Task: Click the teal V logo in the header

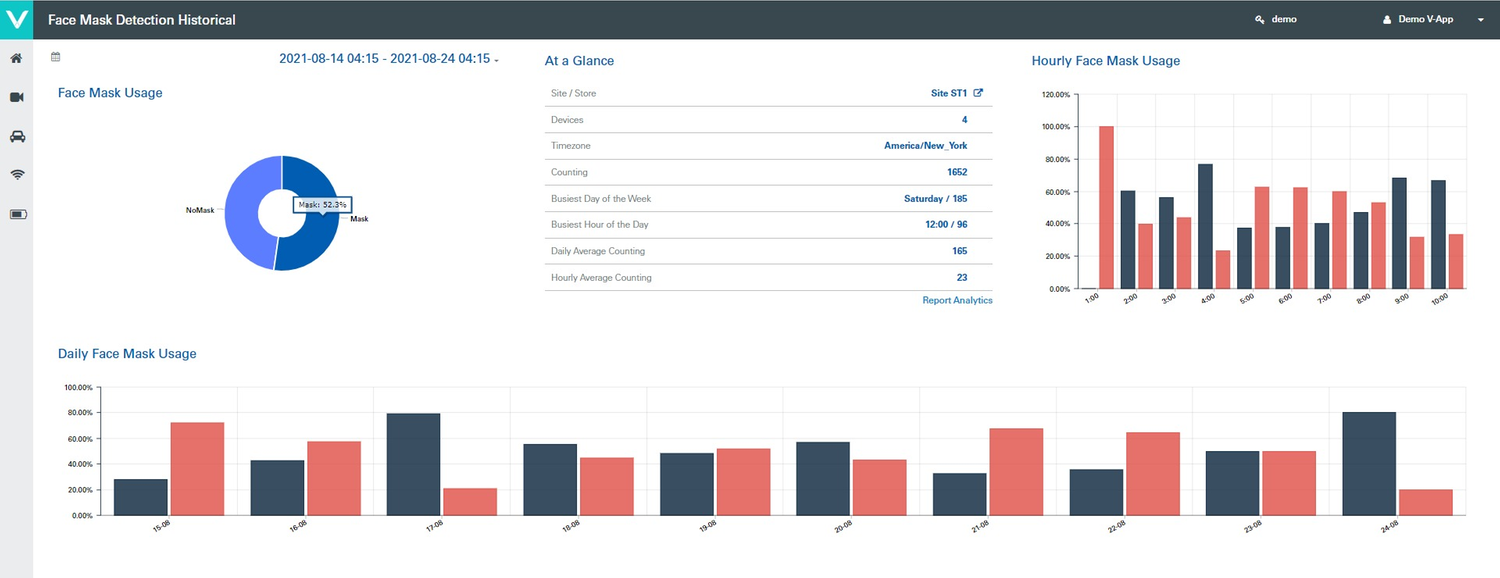Action: [x=16, y=19]
